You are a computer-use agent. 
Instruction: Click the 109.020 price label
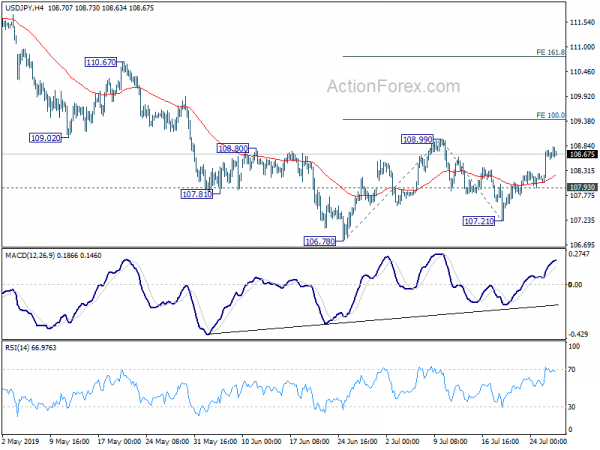pyautogui.click(x=46, y=138)
